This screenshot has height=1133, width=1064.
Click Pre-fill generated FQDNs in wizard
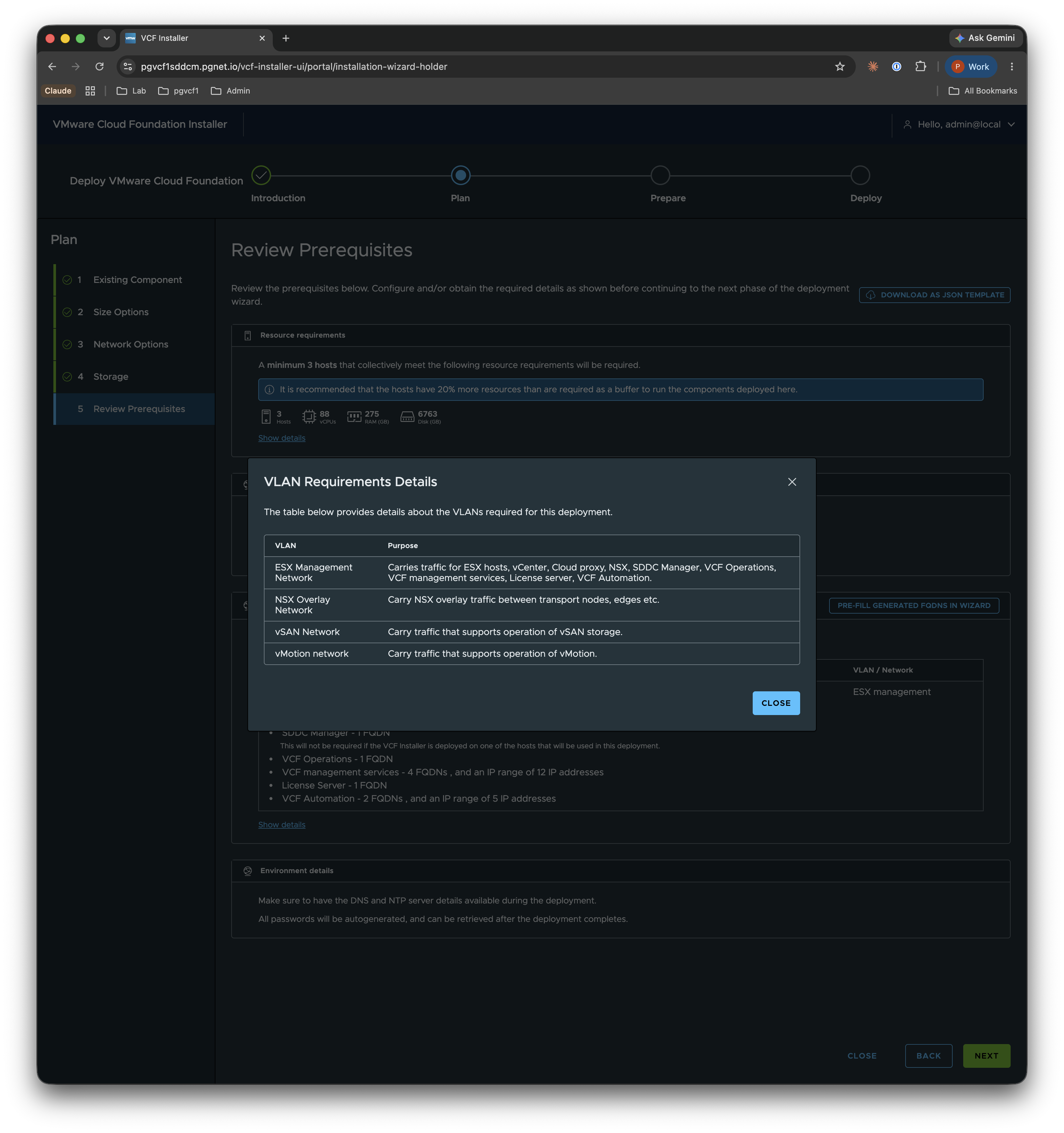[913, 605]
